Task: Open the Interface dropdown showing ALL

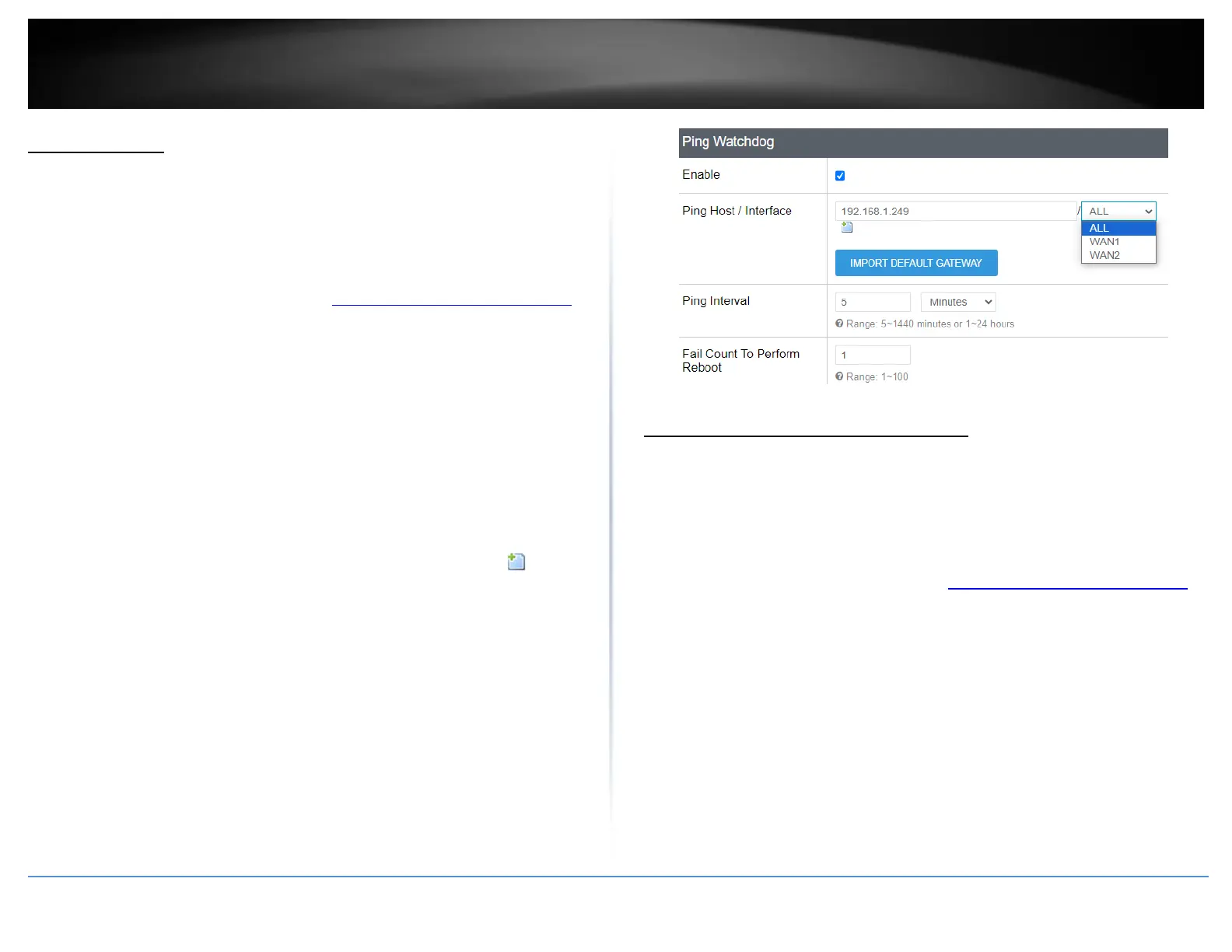Action: [1118, 211]
